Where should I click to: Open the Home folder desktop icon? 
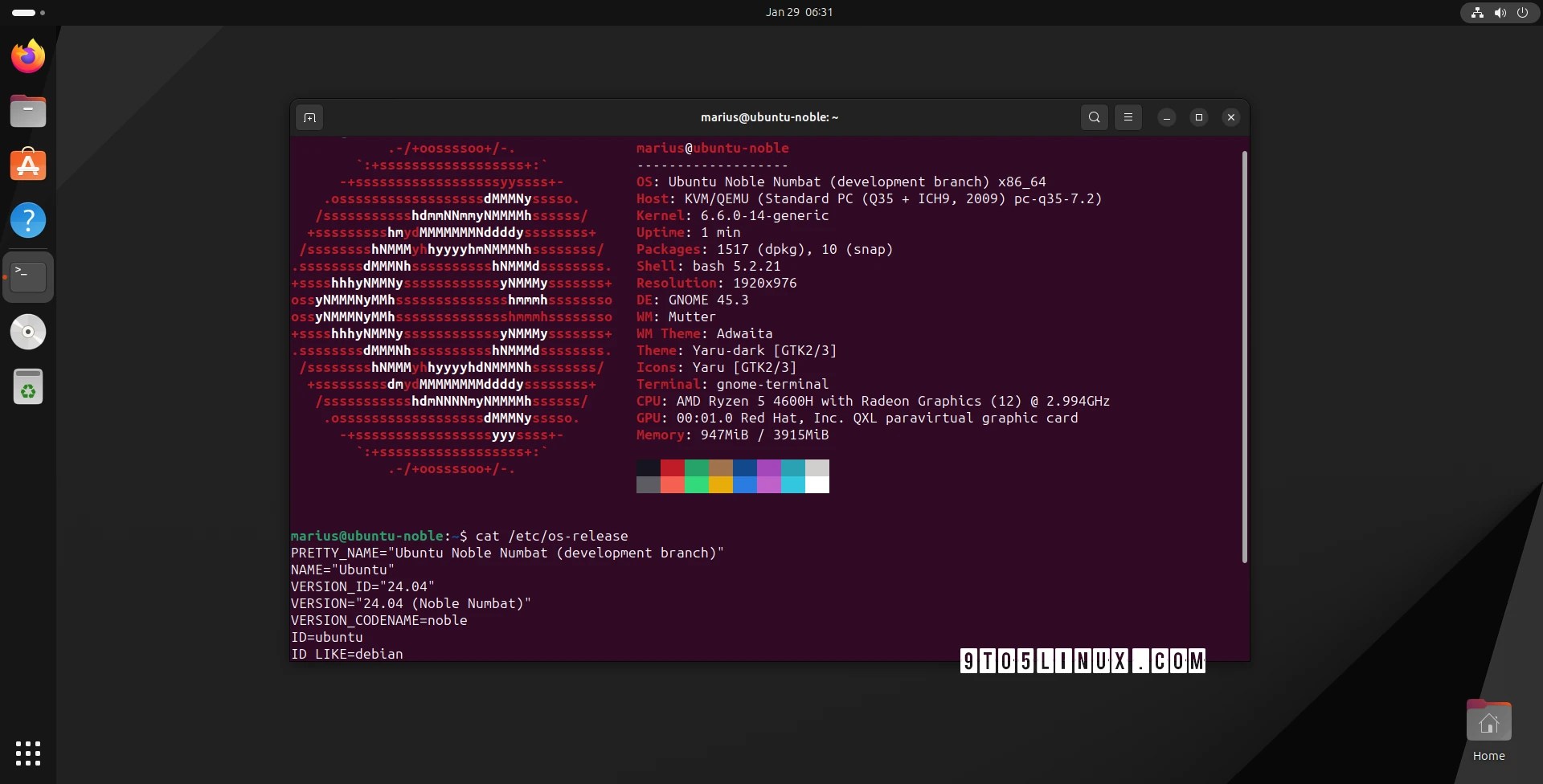click(1488, 731)
